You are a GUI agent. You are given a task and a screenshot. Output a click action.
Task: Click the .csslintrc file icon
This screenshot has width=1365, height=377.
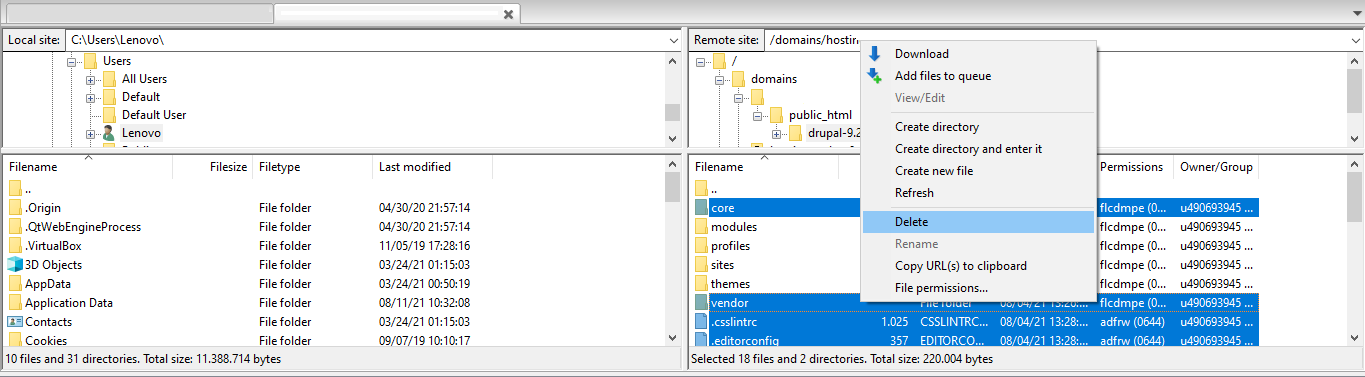(x=701, y=322)
